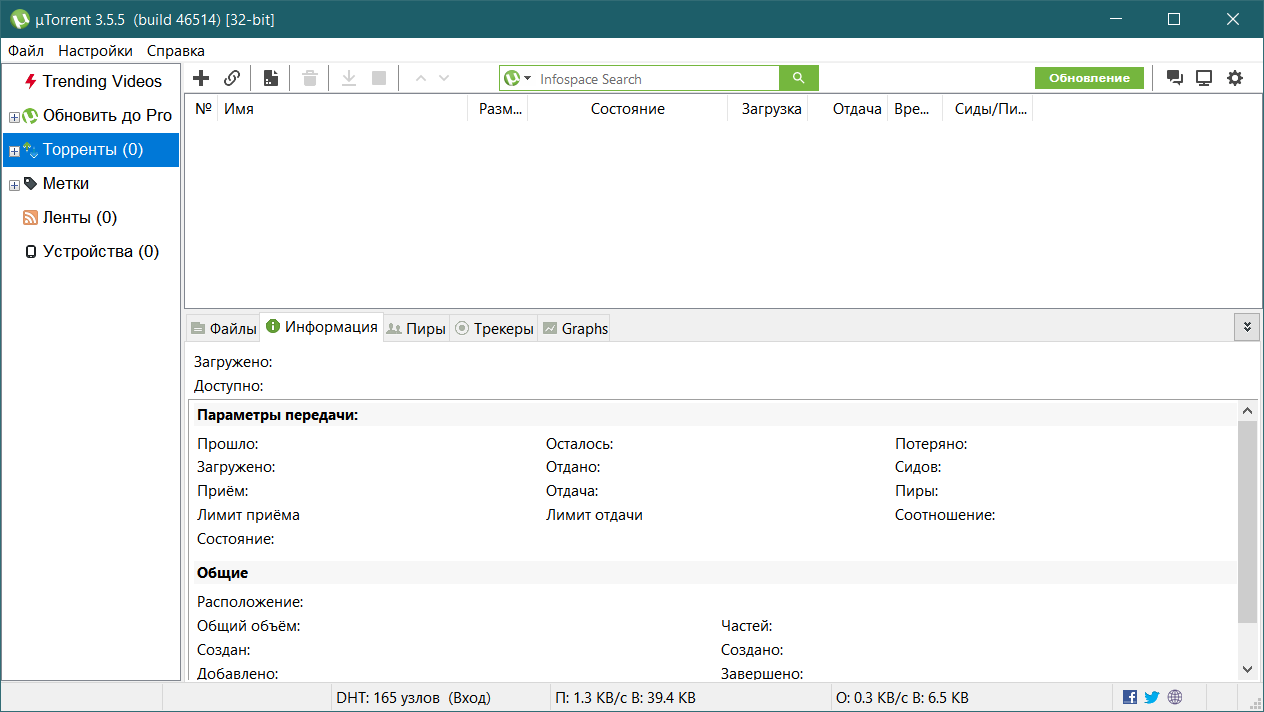Screen dimensions: 1264x712
Task: Click Add Torrent from URL link icon
Action: [x=232, y=78]
